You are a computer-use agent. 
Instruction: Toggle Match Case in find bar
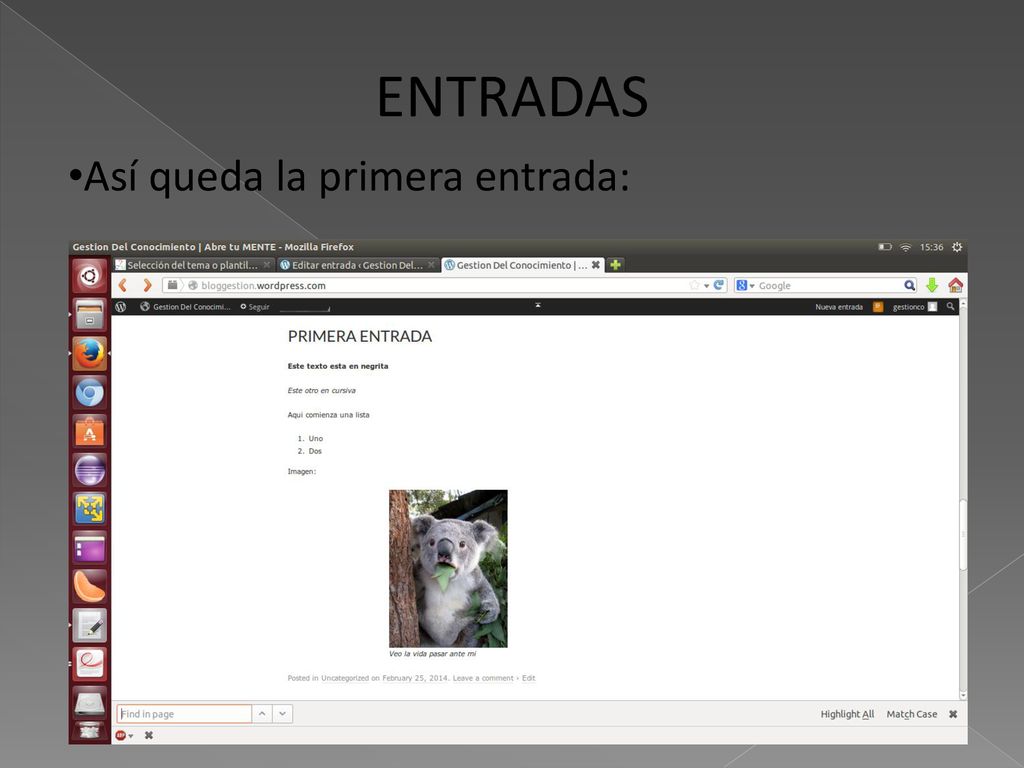912,714
